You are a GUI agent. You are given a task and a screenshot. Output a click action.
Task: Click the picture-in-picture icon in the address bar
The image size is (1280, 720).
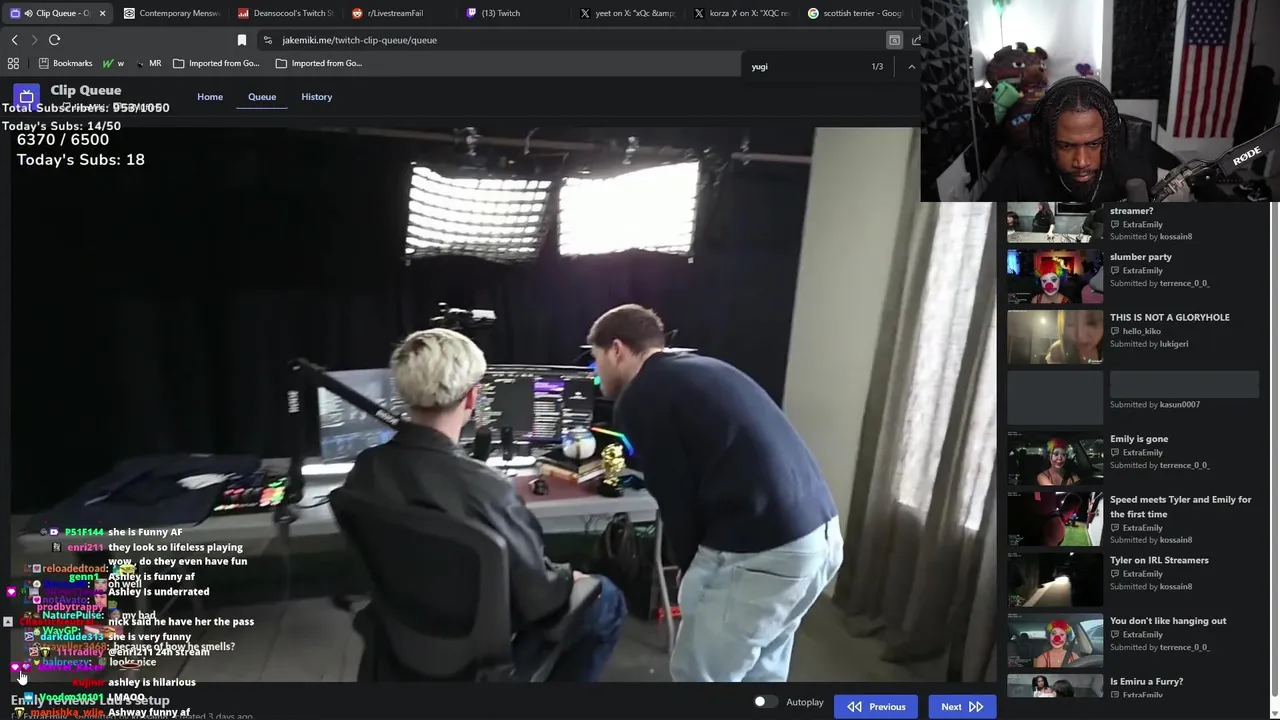[x=894, y=40]
